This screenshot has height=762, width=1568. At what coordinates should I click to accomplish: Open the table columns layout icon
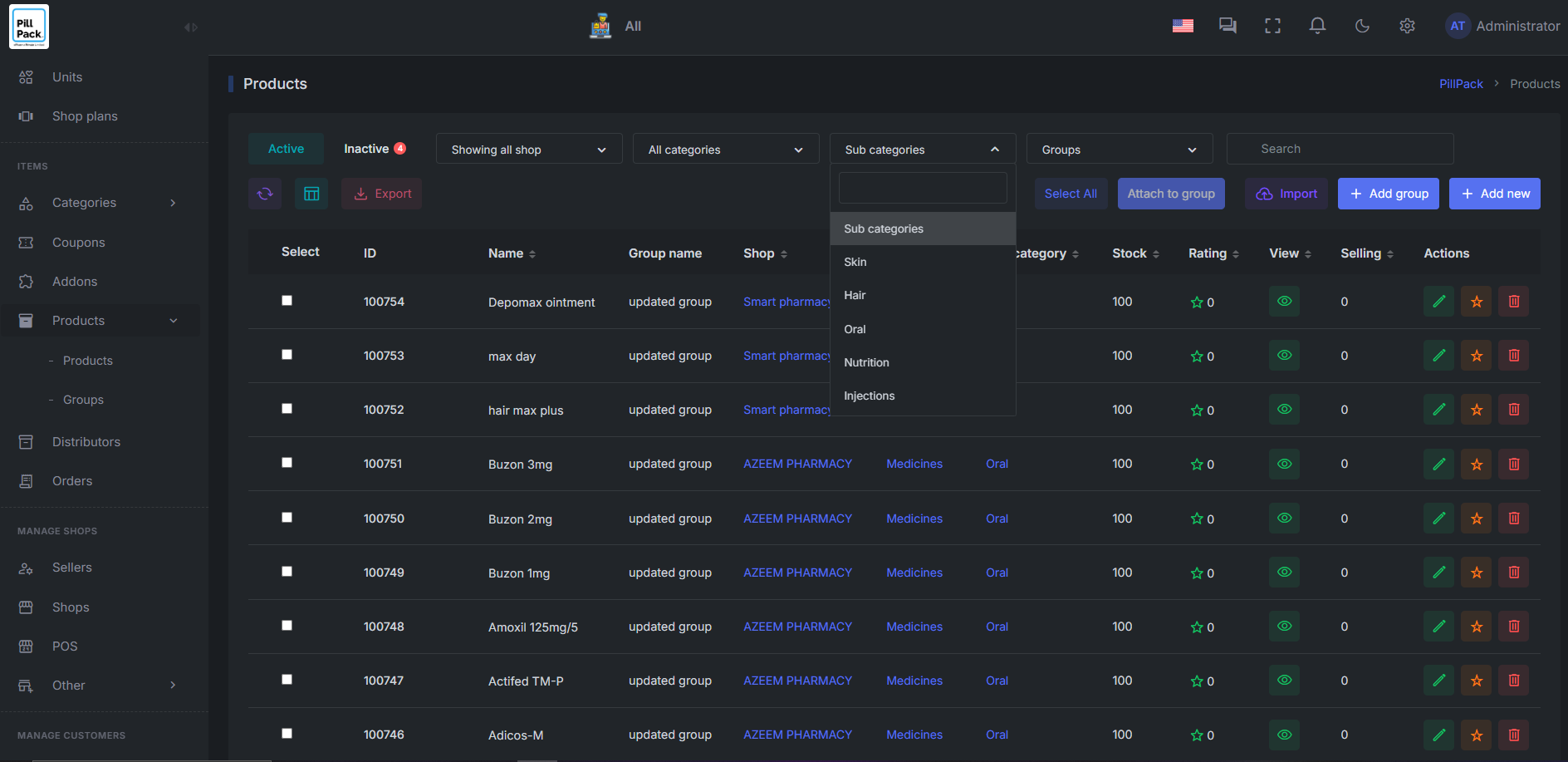[x=311, y=194]
